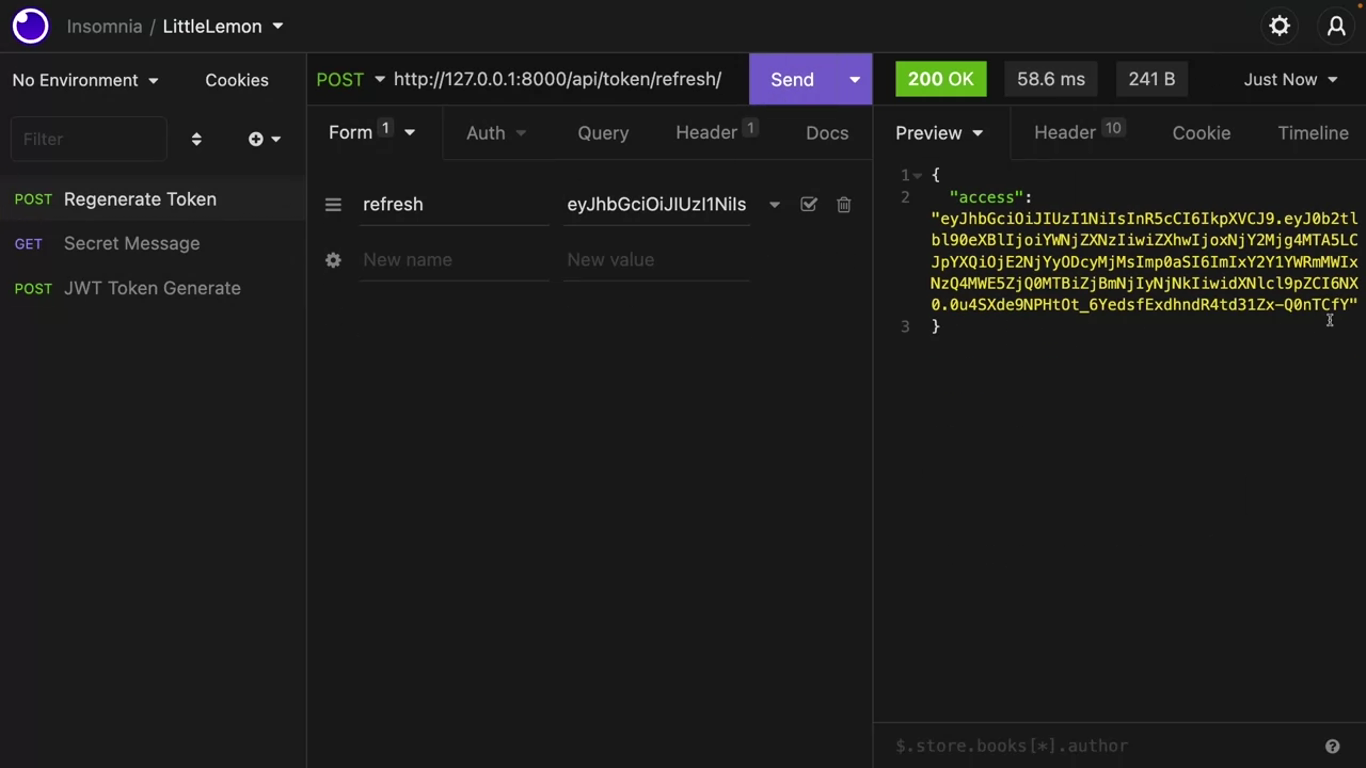Open the Just Now response history dropdown
This screenshot has width=1366, height=768.
pyautogui.click(x=1290, y=80)
